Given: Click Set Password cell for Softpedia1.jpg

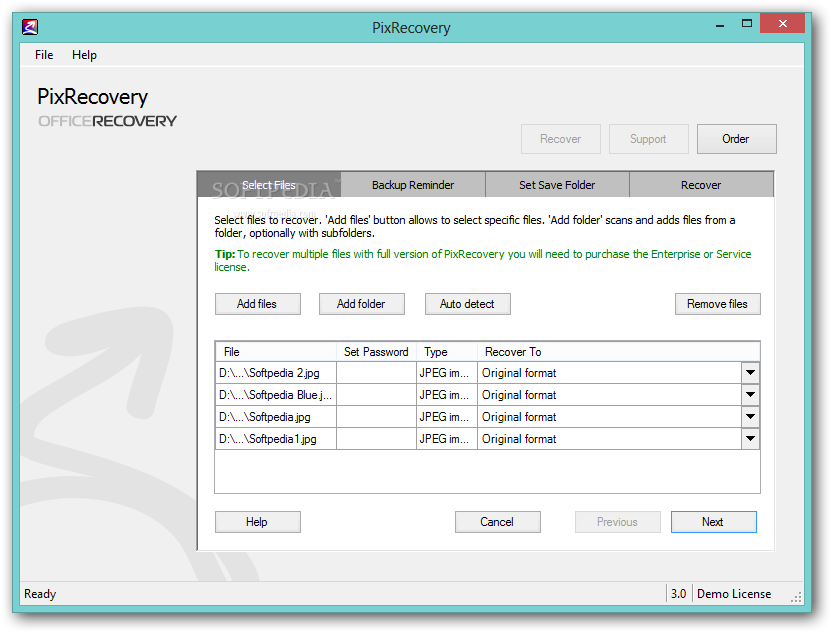Looking at the screenshot, I should pos(376,439).
